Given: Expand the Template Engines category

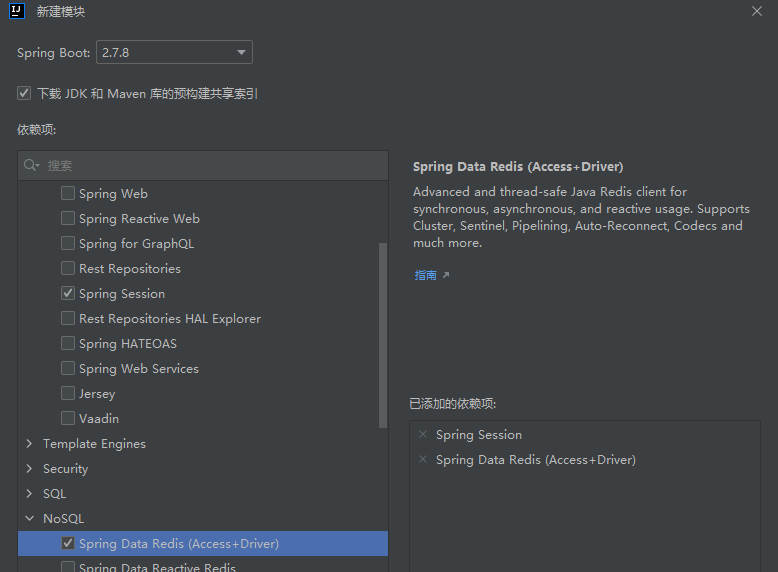Looking at the screenshot, I should (x=30, y=444).
